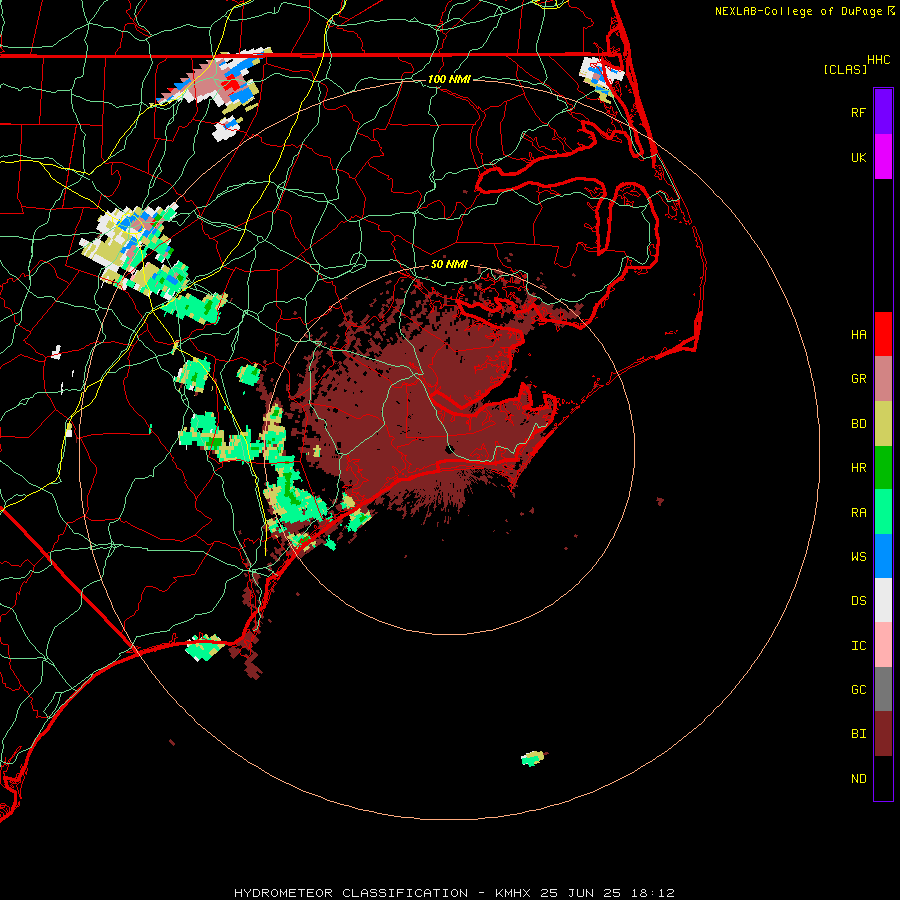This screenshot has width=900, height=900.
Task: Click the GC legend label
Action: coord(858,690)
